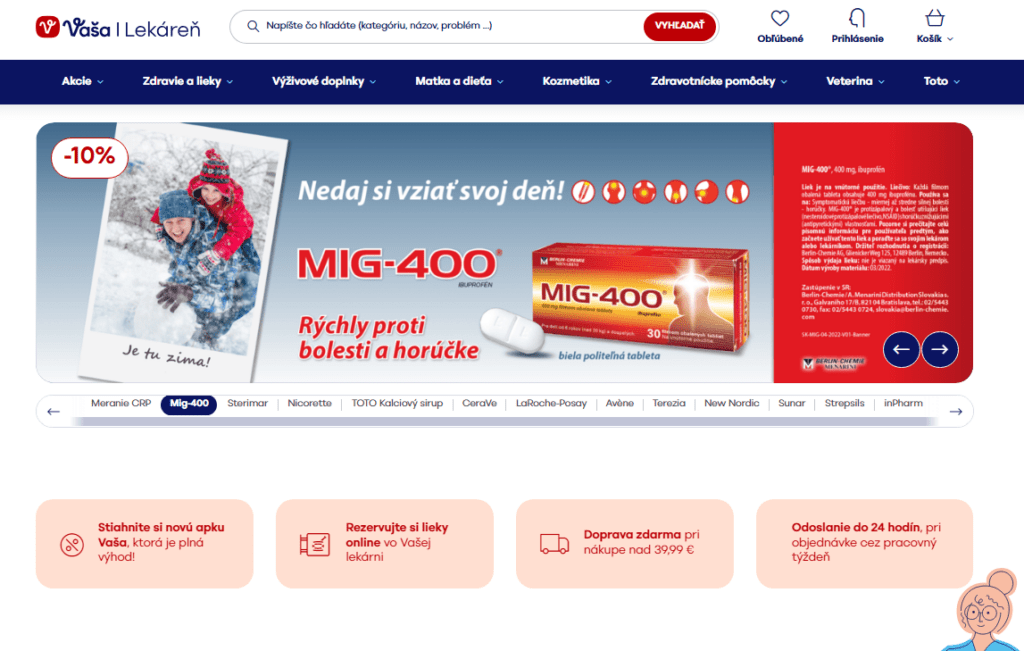Viewport: 1024px width, 651px height.
Task: Select the Avène tab
Action: (x=620, y=404)
